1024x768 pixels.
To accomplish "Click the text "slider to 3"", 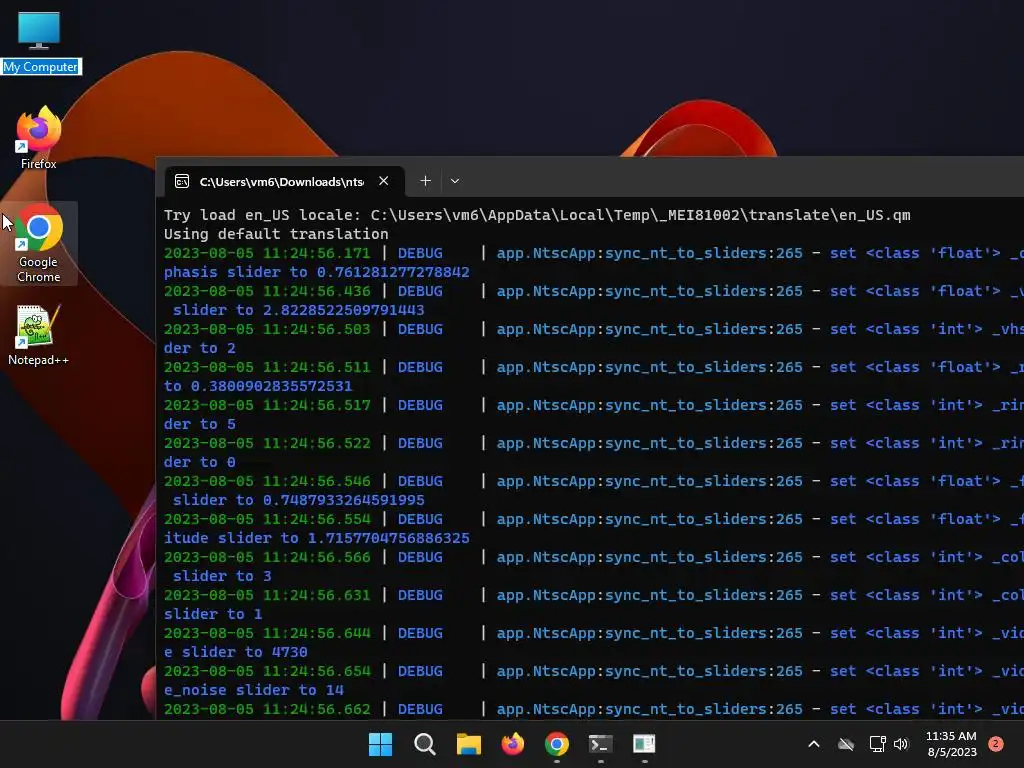I will coord(222,575).
